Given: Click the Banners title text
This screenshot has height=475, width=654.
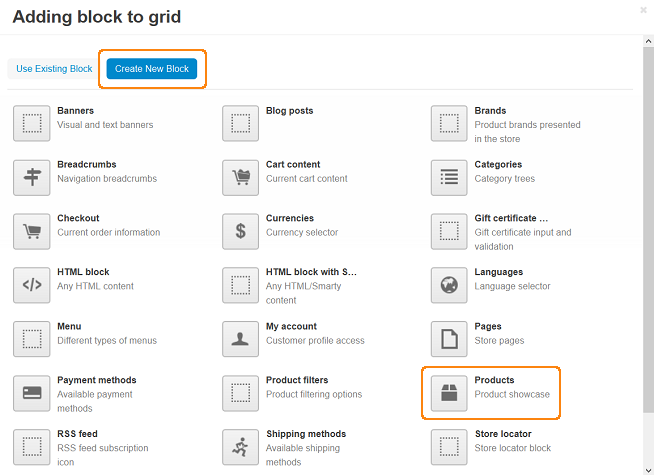Looking at the screenshot, I should [x=75, y=111].
